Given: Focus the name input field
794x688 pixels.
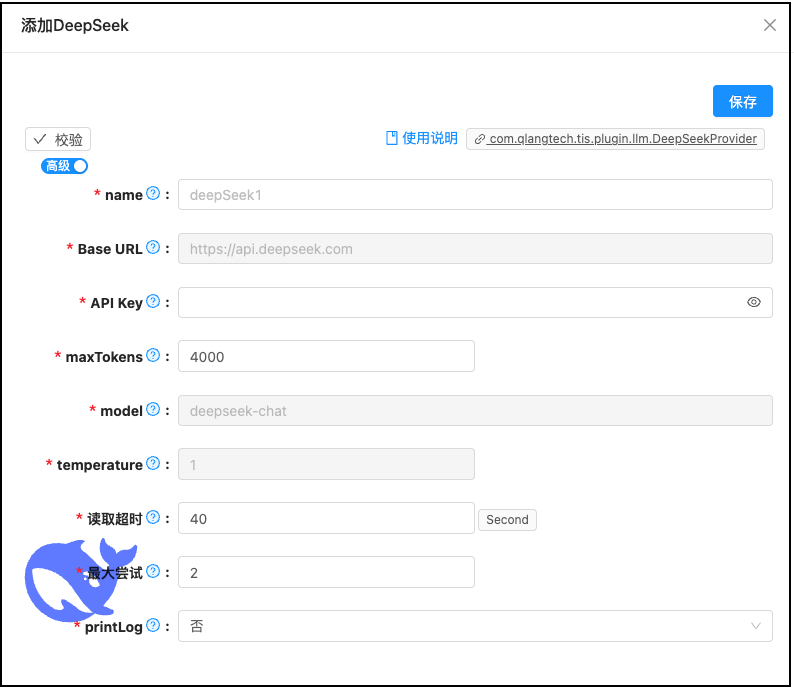Looking at the screenshot, I should click(x=475, y=195).
